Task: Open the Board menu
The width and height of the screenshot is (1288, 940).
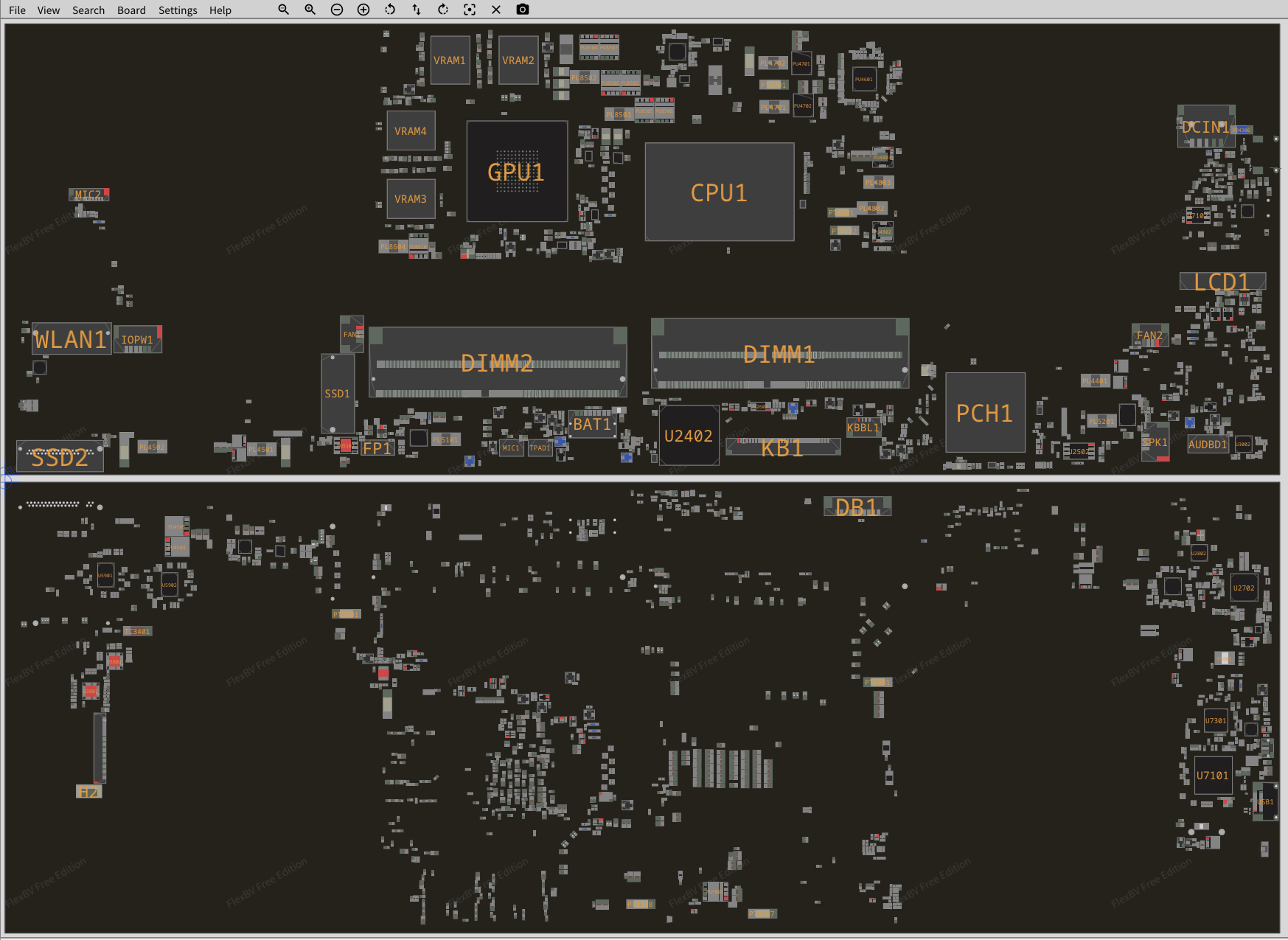Action: [131, 10]
